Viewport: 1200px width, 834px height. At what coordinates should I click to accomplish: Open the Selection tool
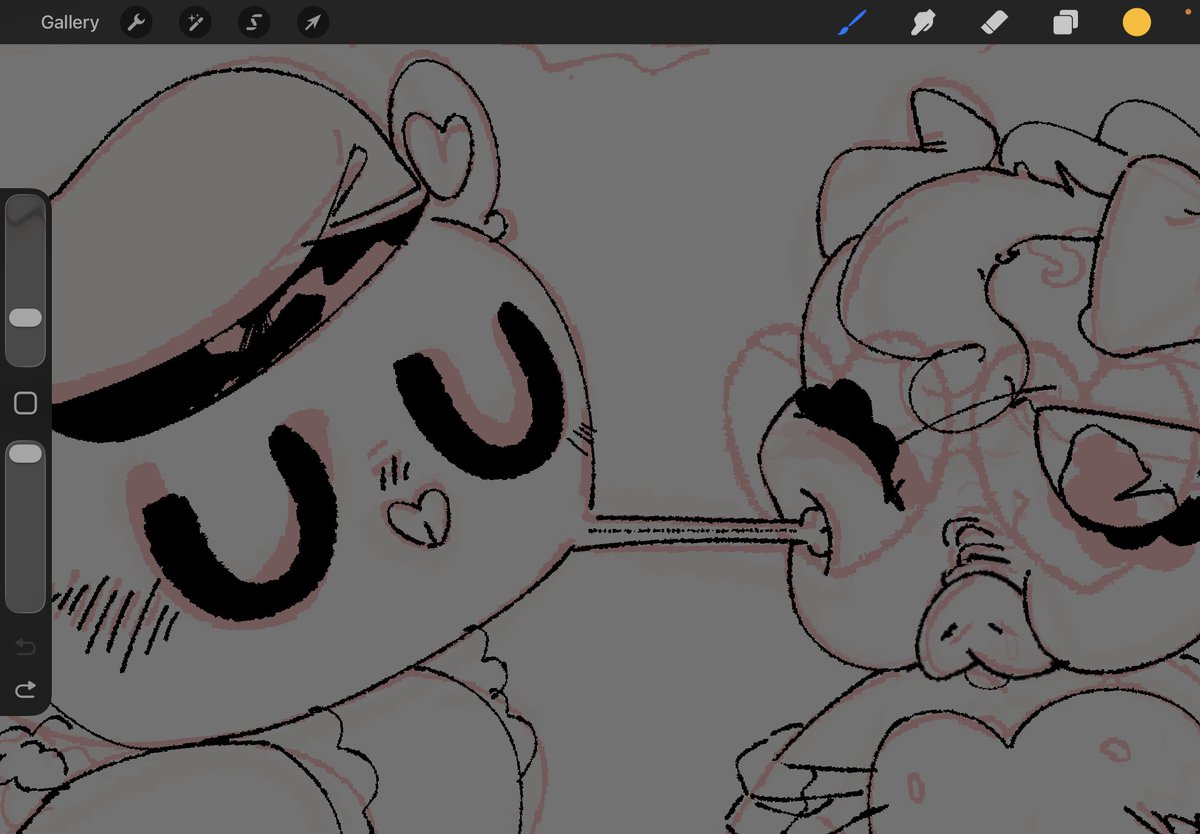point(254,22)
